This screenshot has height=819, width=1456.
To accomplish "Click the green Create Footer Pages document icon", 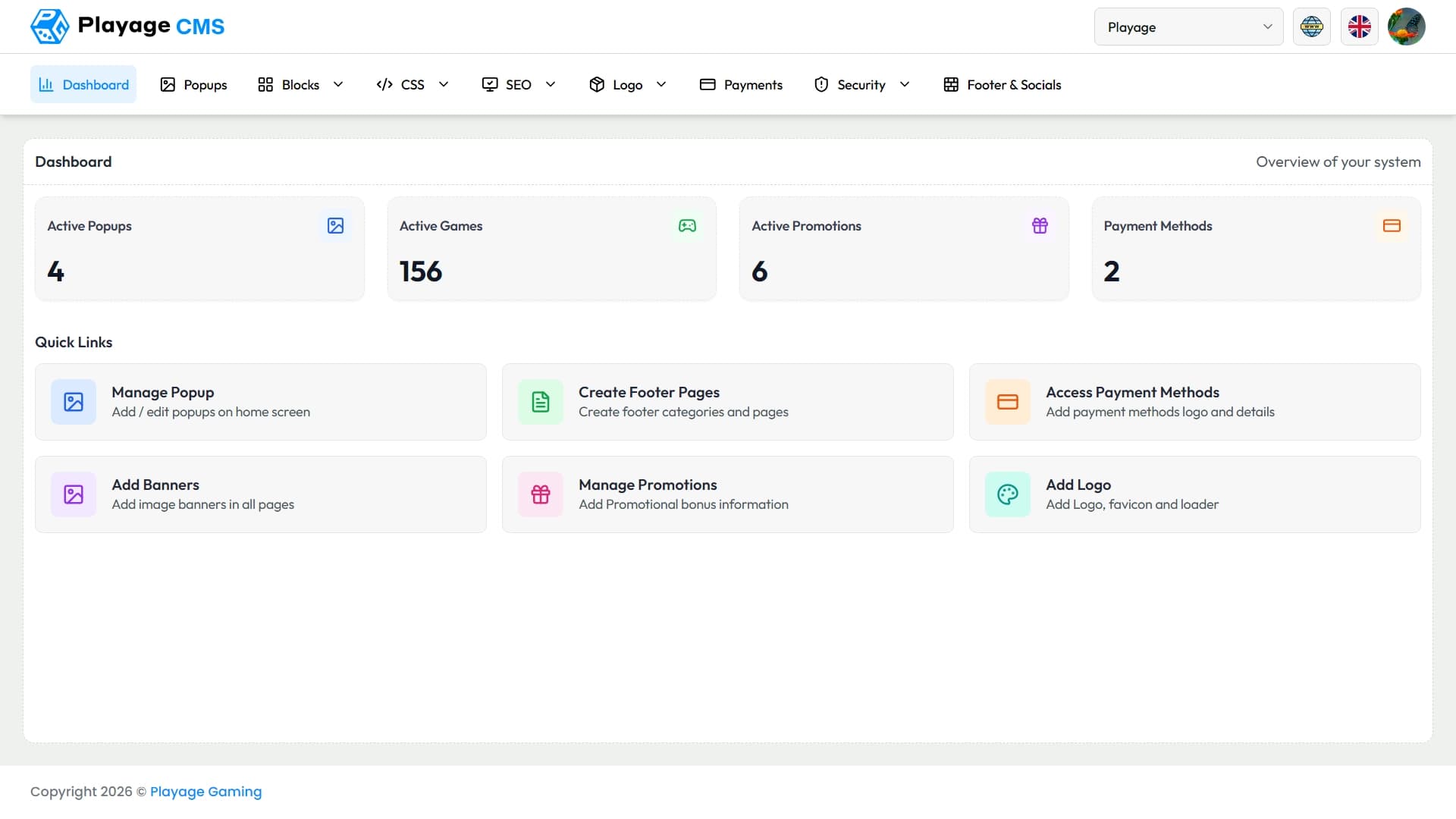I will (541, 402).
